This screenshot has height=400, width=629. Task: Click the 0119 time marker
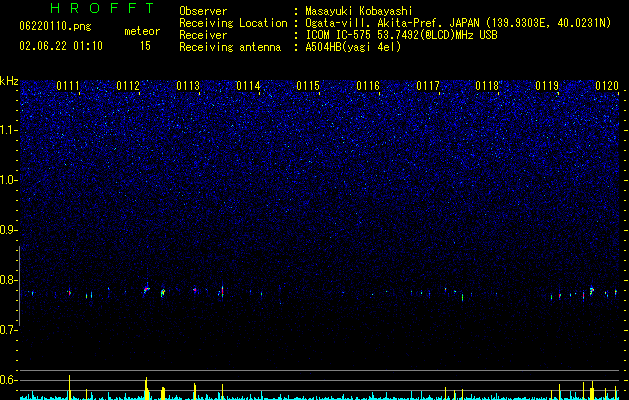point(547,86)
